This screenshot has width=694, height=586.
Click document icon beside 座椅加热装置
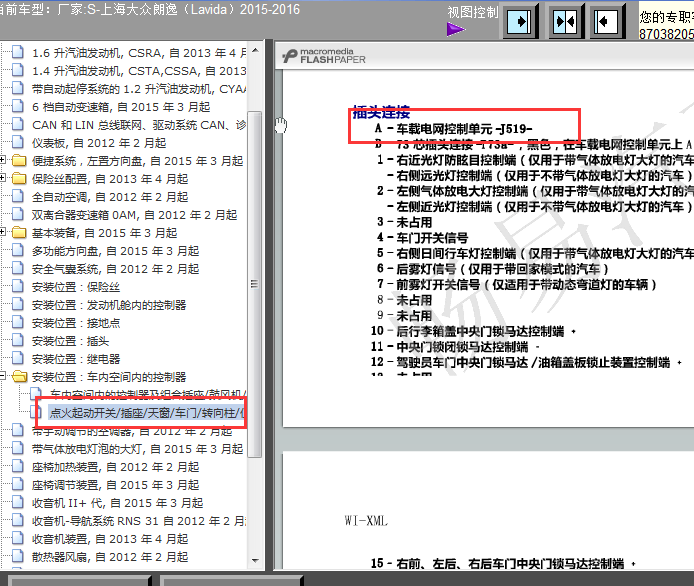[x=17, y=466]
